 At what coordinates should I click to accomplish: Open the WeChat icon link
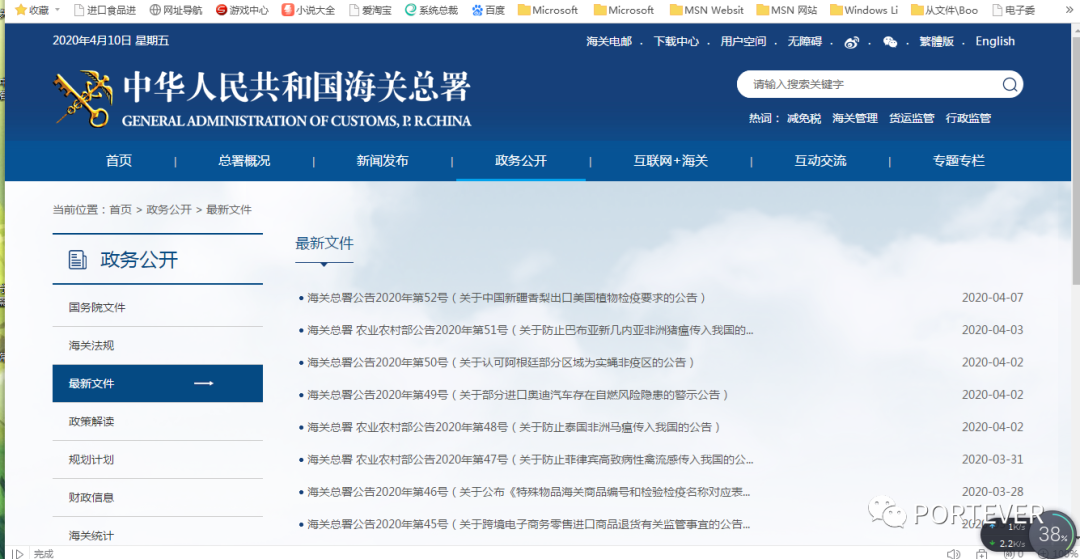pos(890,42)
